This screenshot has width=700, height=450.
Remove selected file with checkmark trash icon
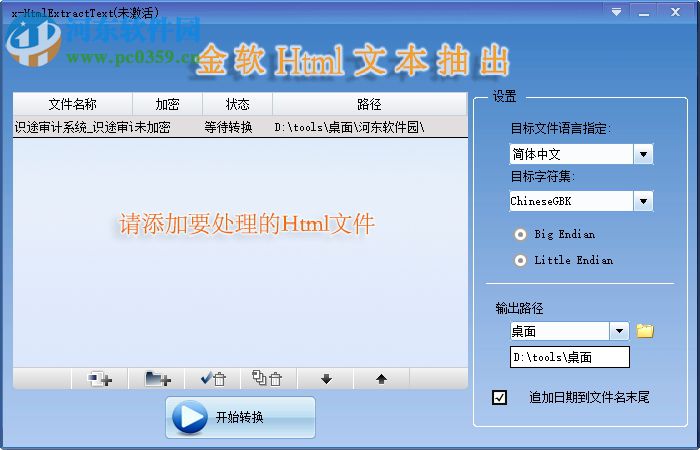click(x=213, y=379)
